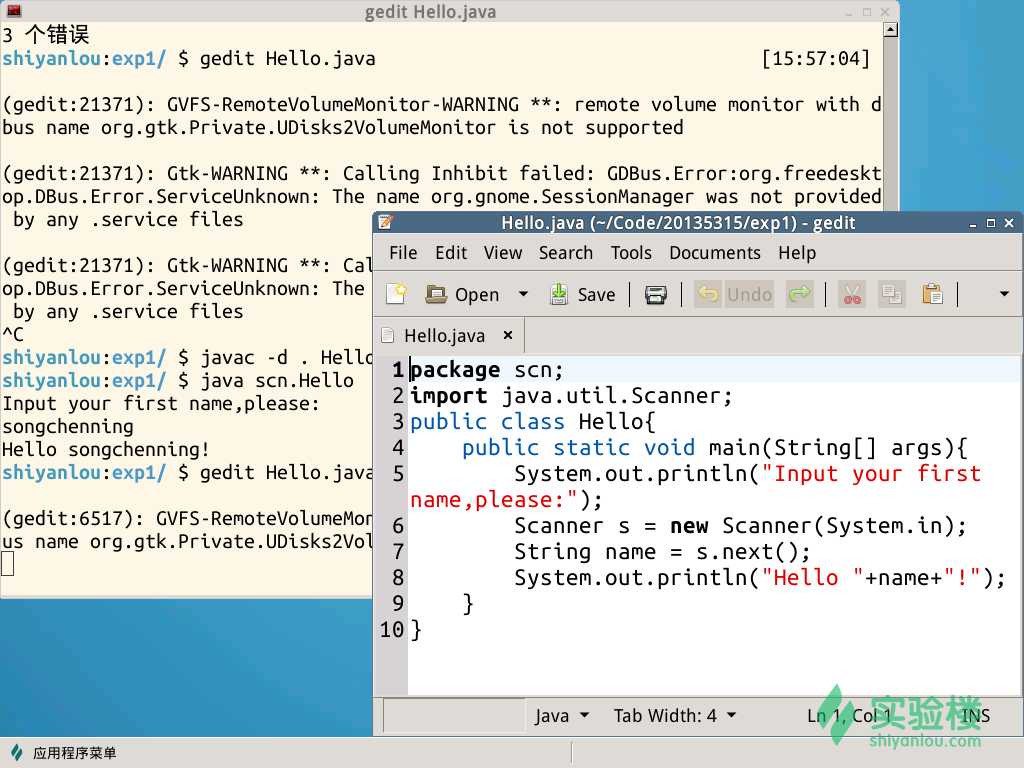Click 'public class Hello{' code line
Image resolution: width=1024 pixels, height=768 pixels.
tap(532, 422)
